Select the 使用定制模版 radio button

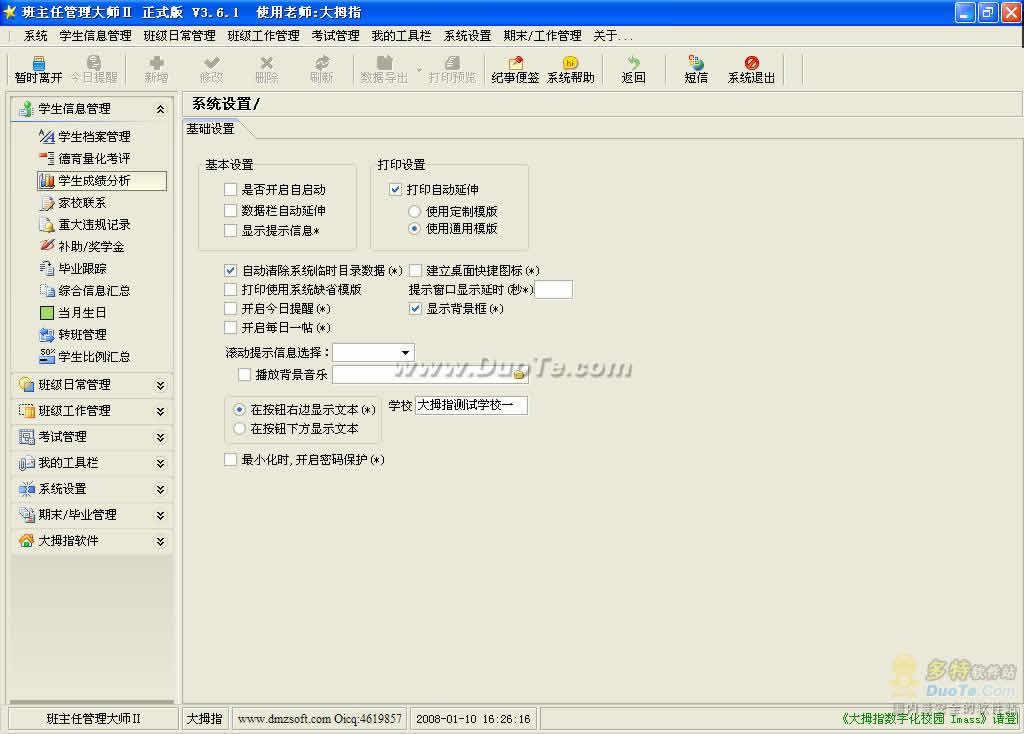coord(415,211)
